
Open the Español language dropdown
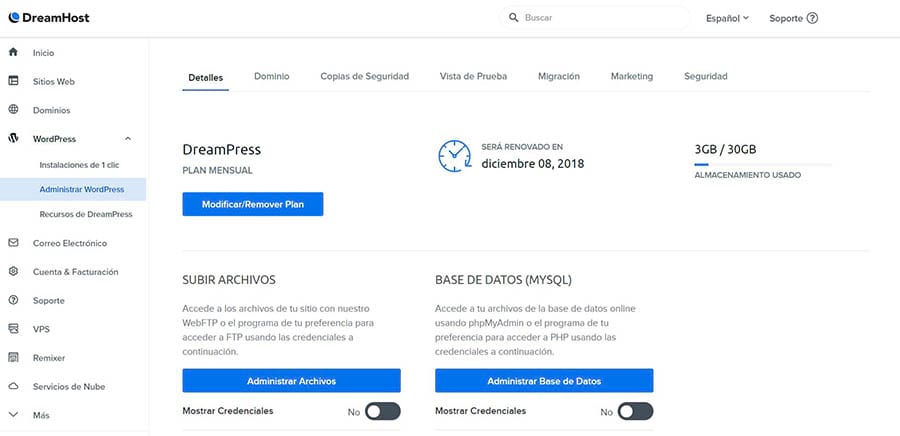(x=727, y=18)
